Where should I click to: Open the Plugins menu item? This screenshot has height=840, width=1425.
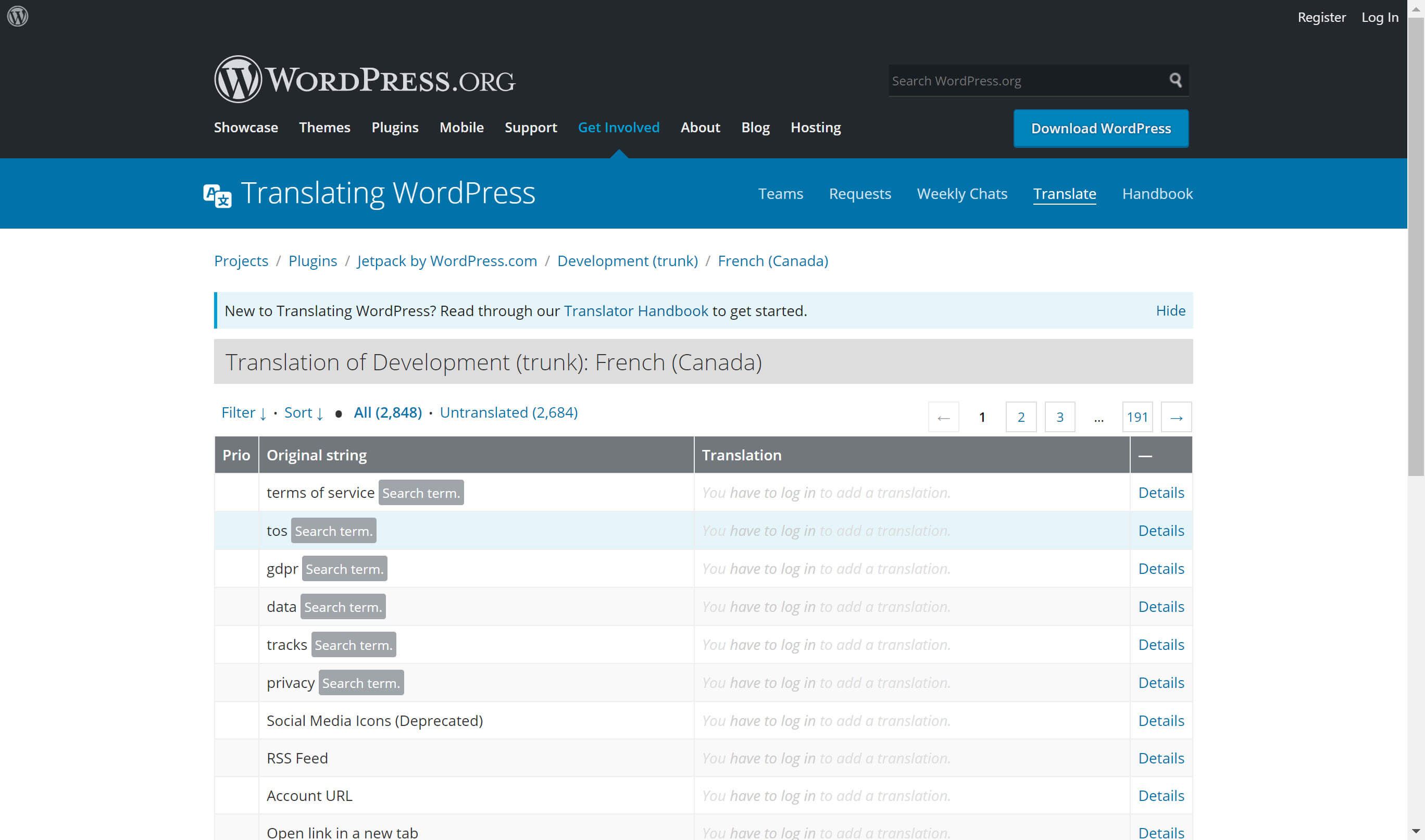tap(394, 128)
